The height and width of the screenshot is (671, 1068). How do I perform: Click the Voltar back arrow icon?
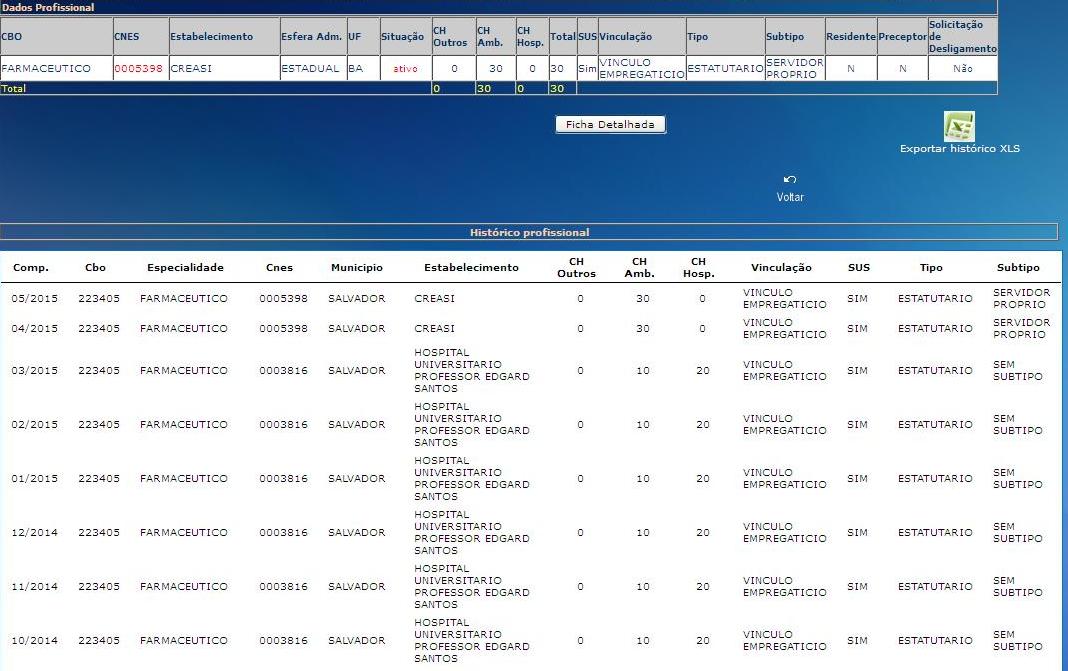pos(790,180)
